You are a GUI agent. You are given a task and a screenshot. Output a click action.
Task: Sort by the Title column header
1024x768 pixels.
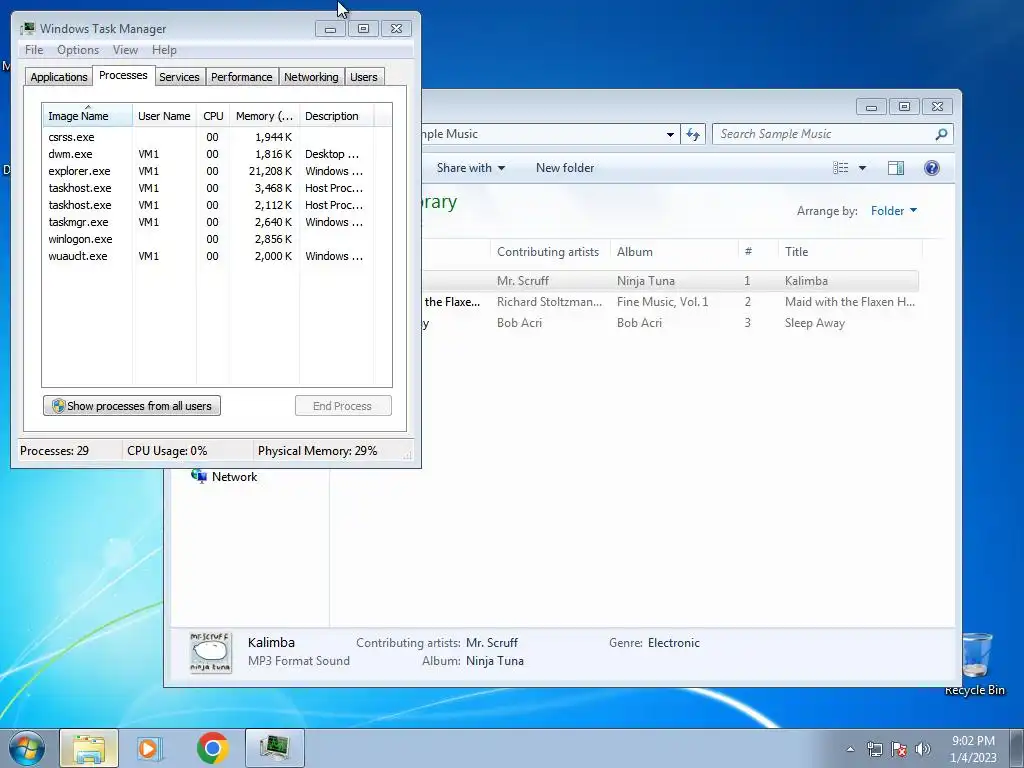tap(850, 251)
